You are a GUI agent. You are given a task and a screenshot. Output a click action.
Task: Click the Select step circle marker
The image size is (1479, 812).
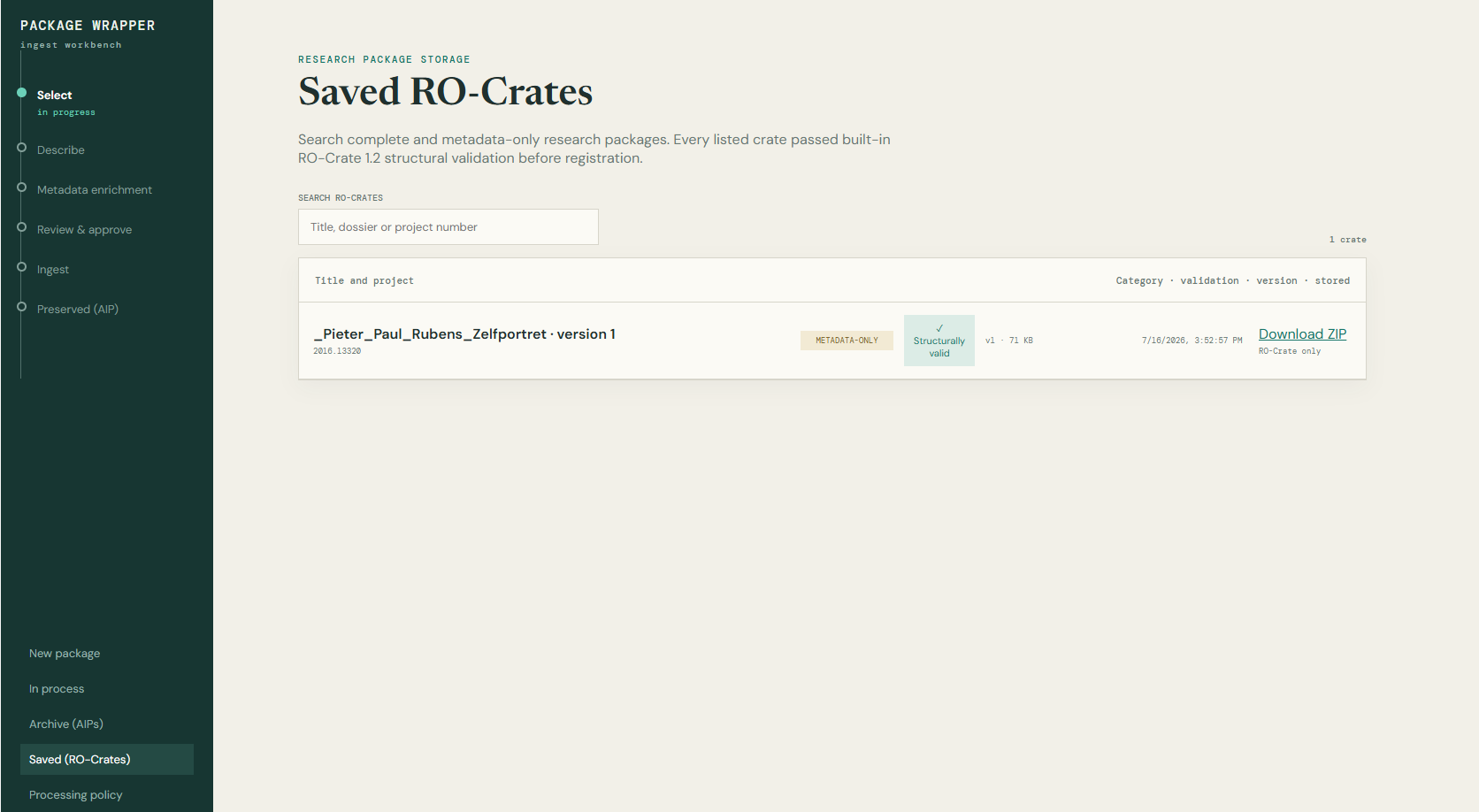tap(21, 93)
